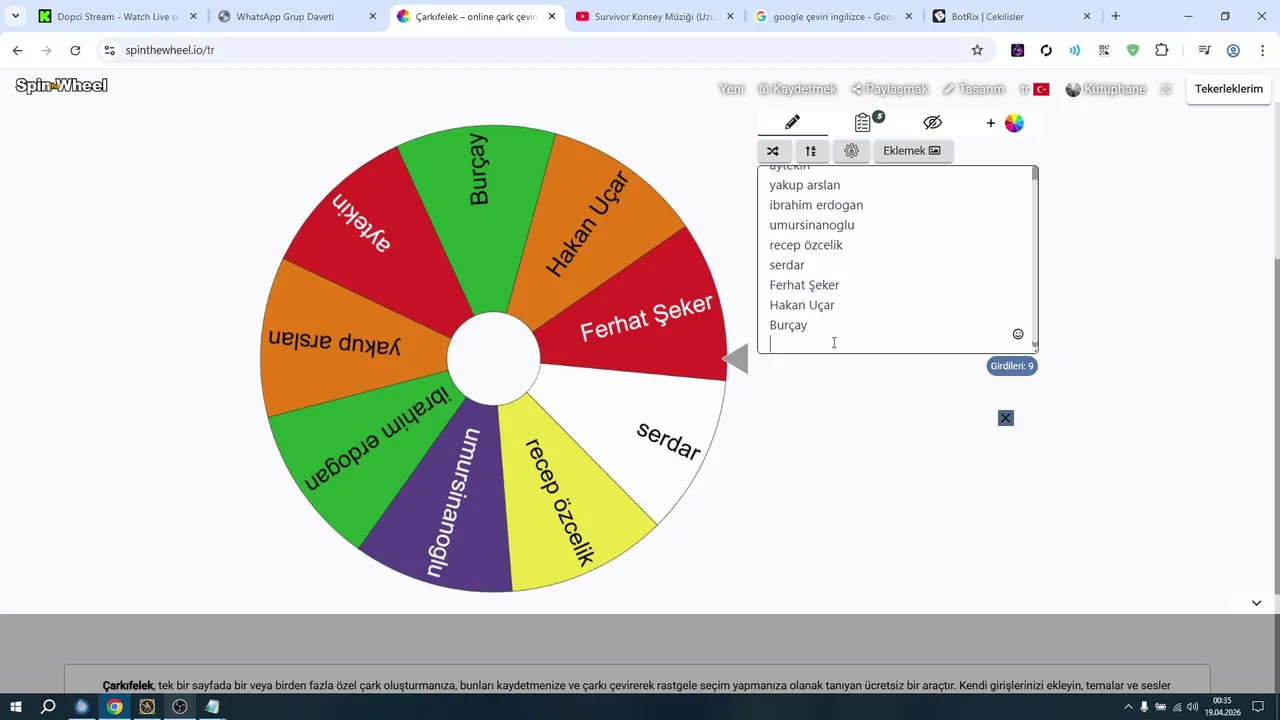
Task: Click the circular arrows refresh extension
Action: click(x=1046, y=51)
